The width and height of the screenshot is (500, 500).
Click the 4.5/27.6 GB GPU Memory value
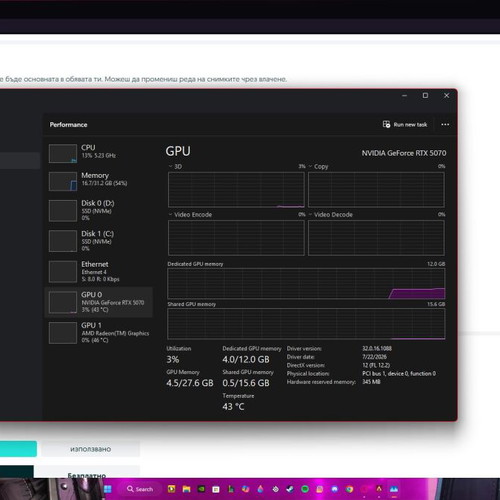(190, 383)
